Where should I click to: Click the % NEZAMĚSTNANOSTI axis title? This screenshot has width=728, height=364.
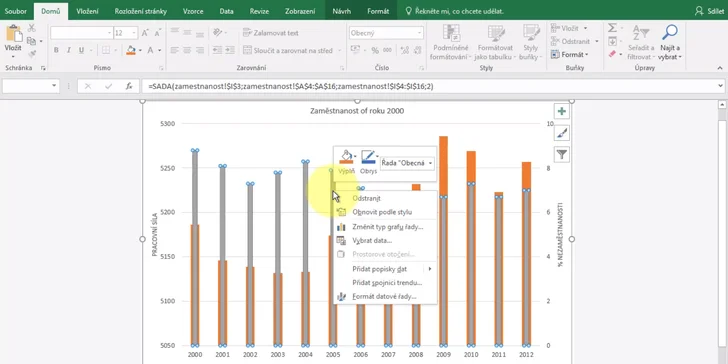pyautogui.click(x=560, y=234)
